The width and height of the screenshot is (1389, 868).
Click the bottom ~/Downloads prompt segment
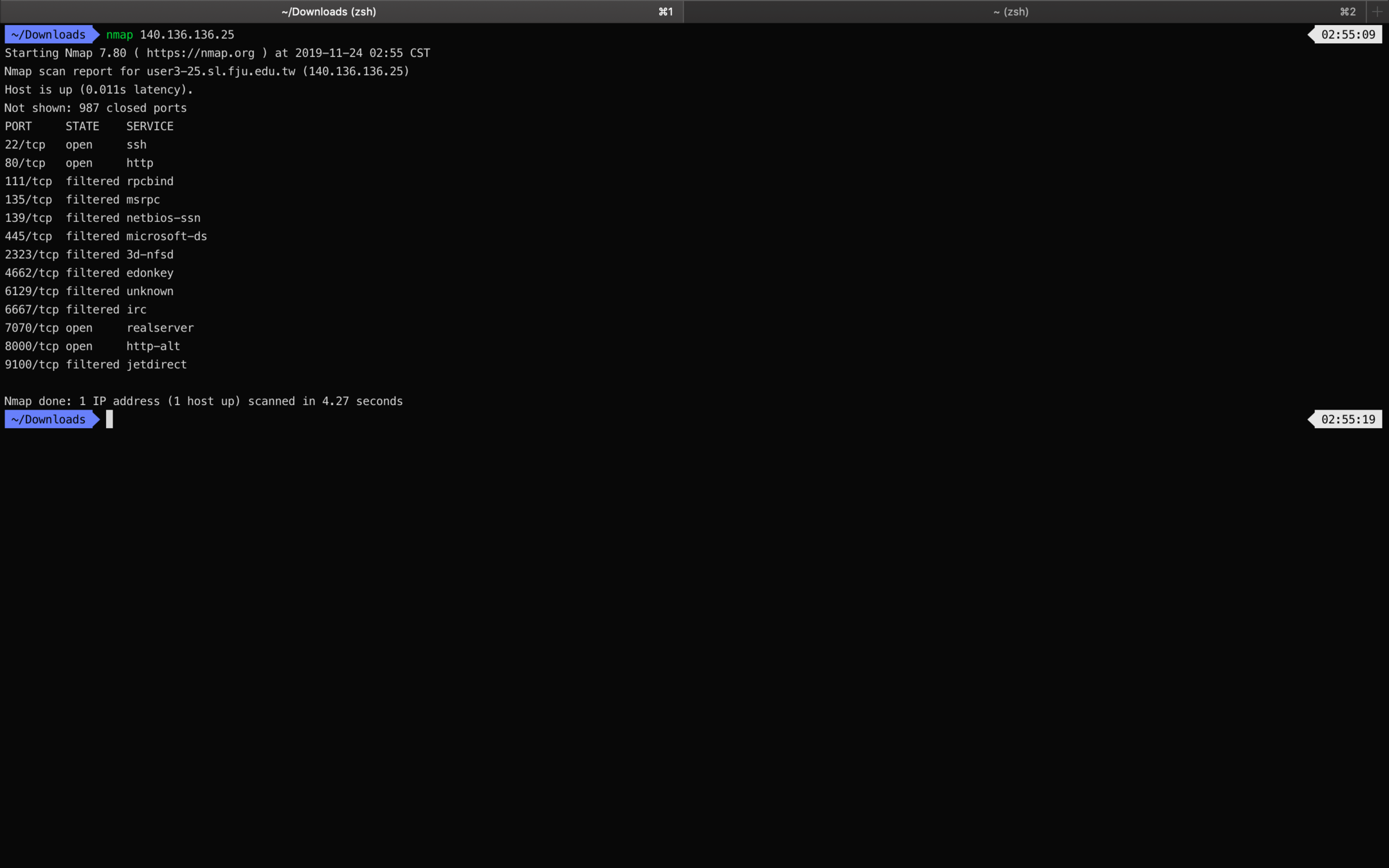pos(48,419)
